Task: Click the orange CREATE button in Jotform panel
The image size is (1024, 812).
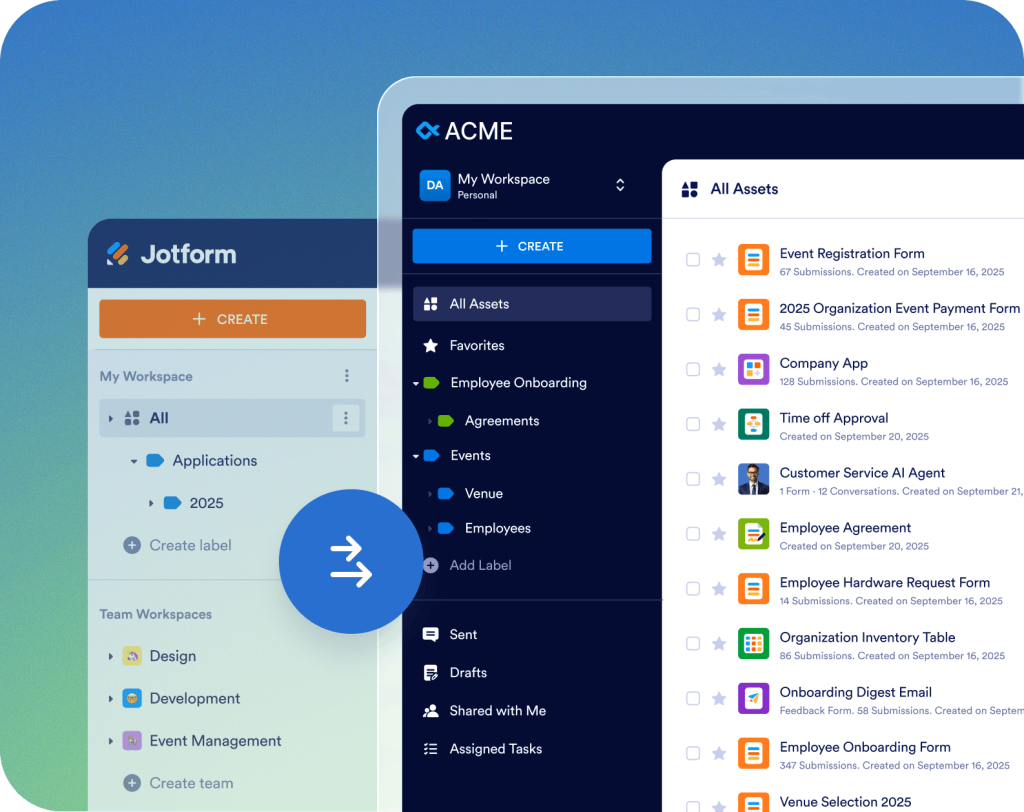Action: (232, 318)
